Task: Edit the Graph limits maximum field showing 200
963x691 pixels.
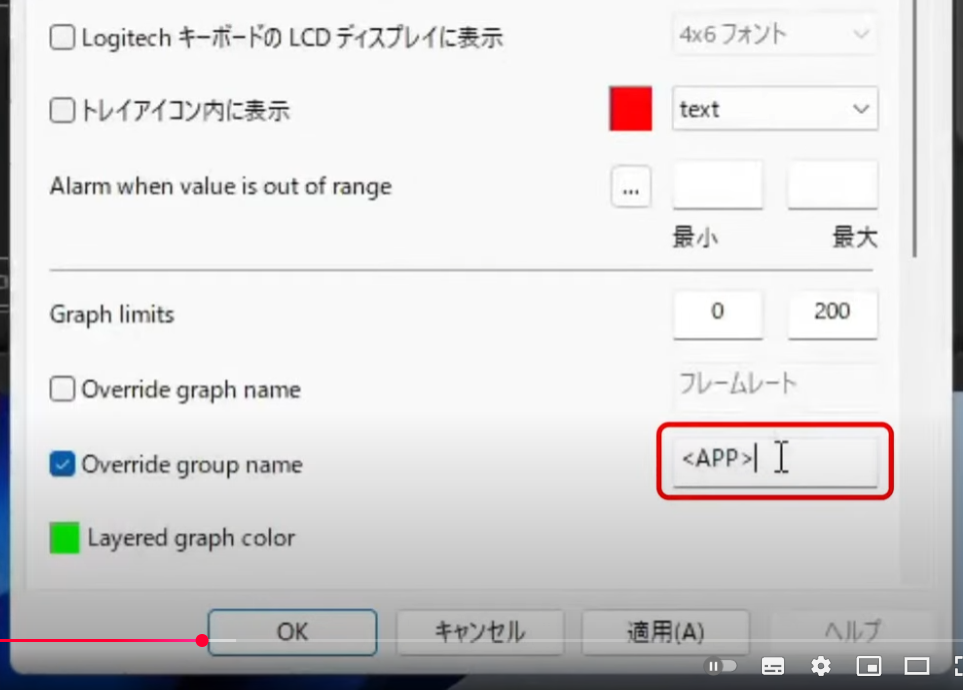Action: [833, 314]
